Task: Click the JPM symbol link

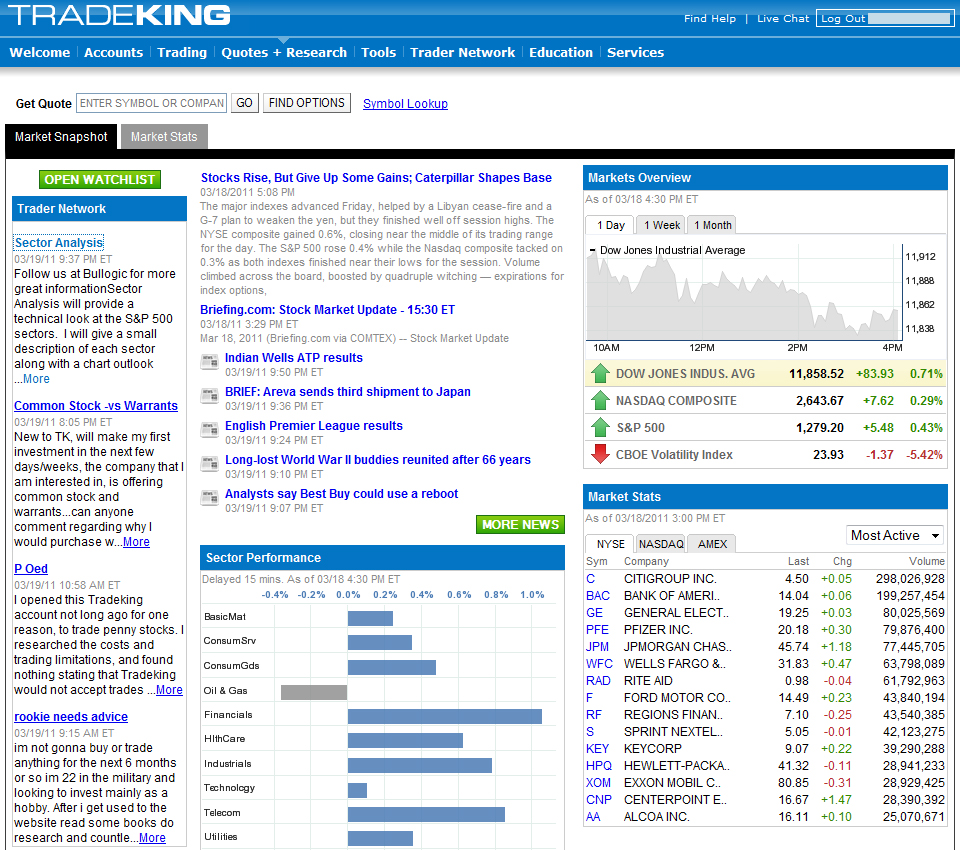Action: point(598,647)
